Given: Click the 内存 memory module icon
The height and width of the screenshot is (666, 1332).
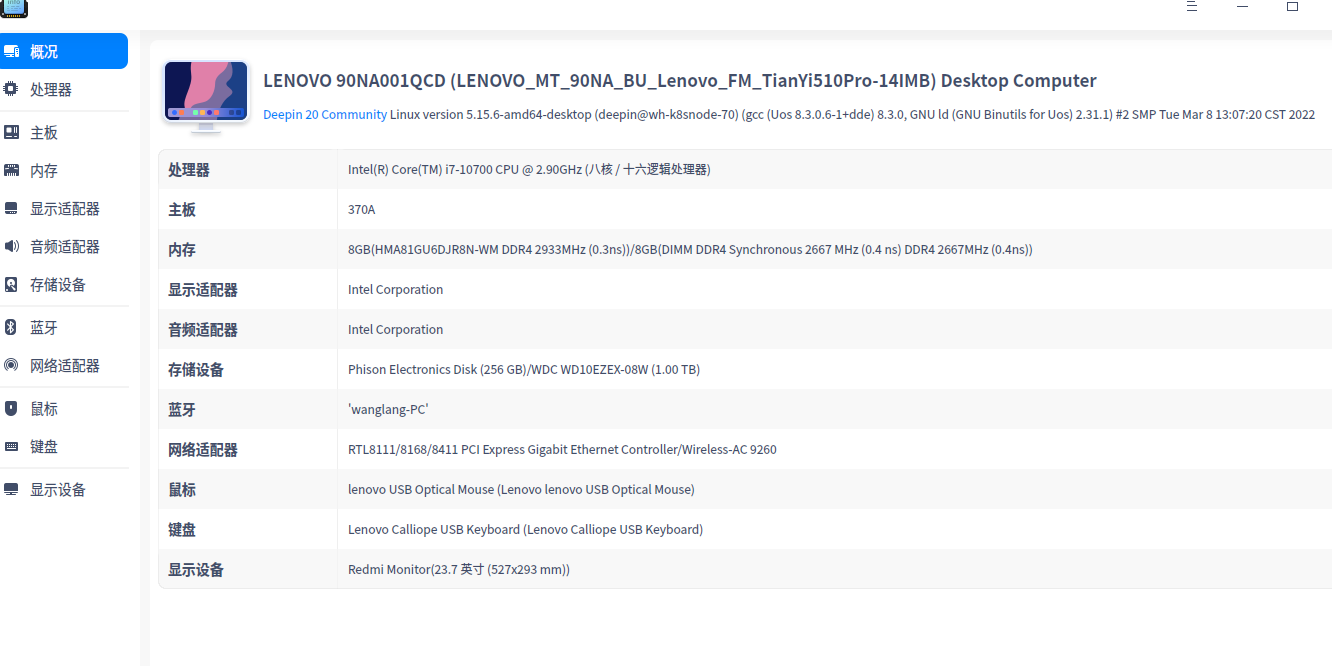Looking at the screenshot, I should tap(12, 170).
